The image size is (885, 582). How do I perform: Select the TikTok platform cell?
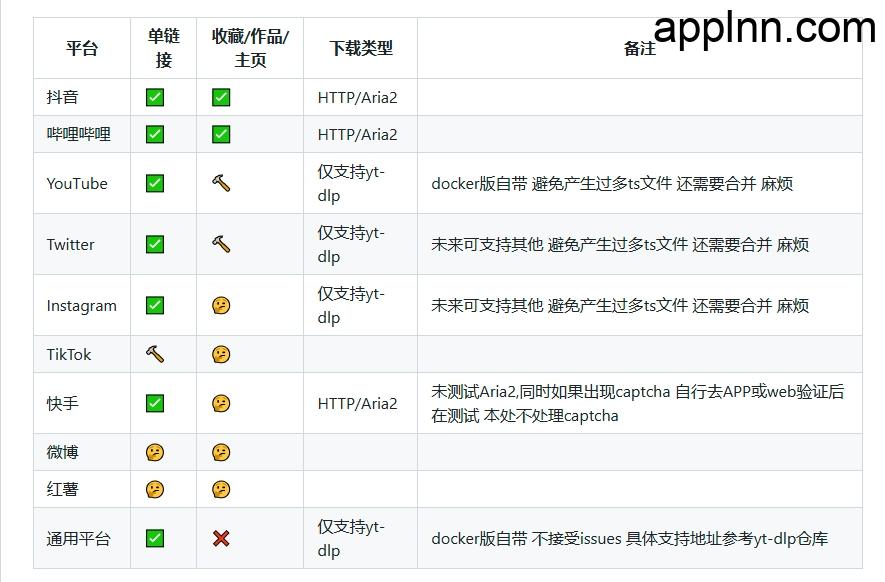coord(82,355)
